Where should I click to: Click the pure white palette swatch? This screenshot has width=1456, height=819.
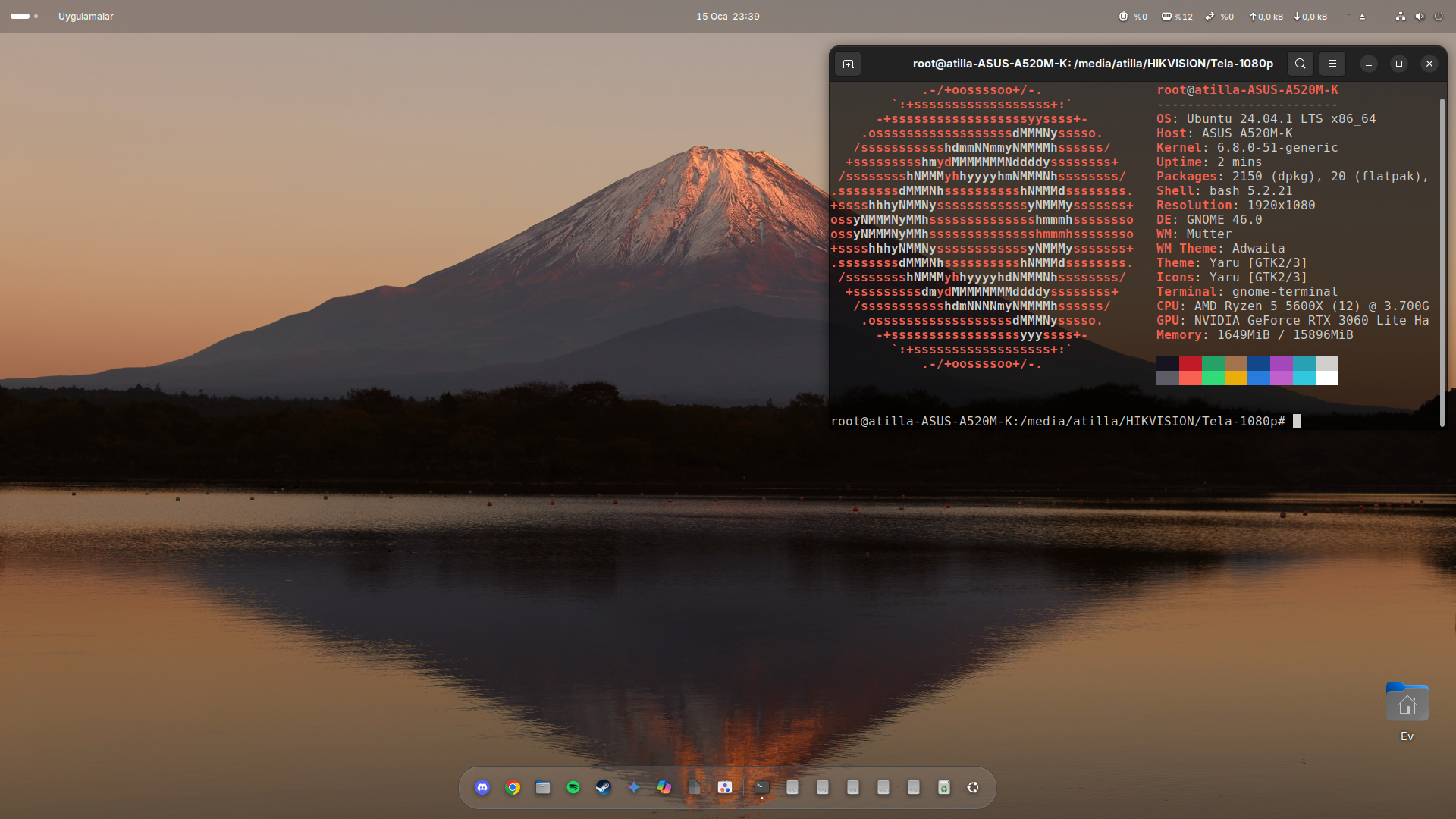click(1327, 378)
